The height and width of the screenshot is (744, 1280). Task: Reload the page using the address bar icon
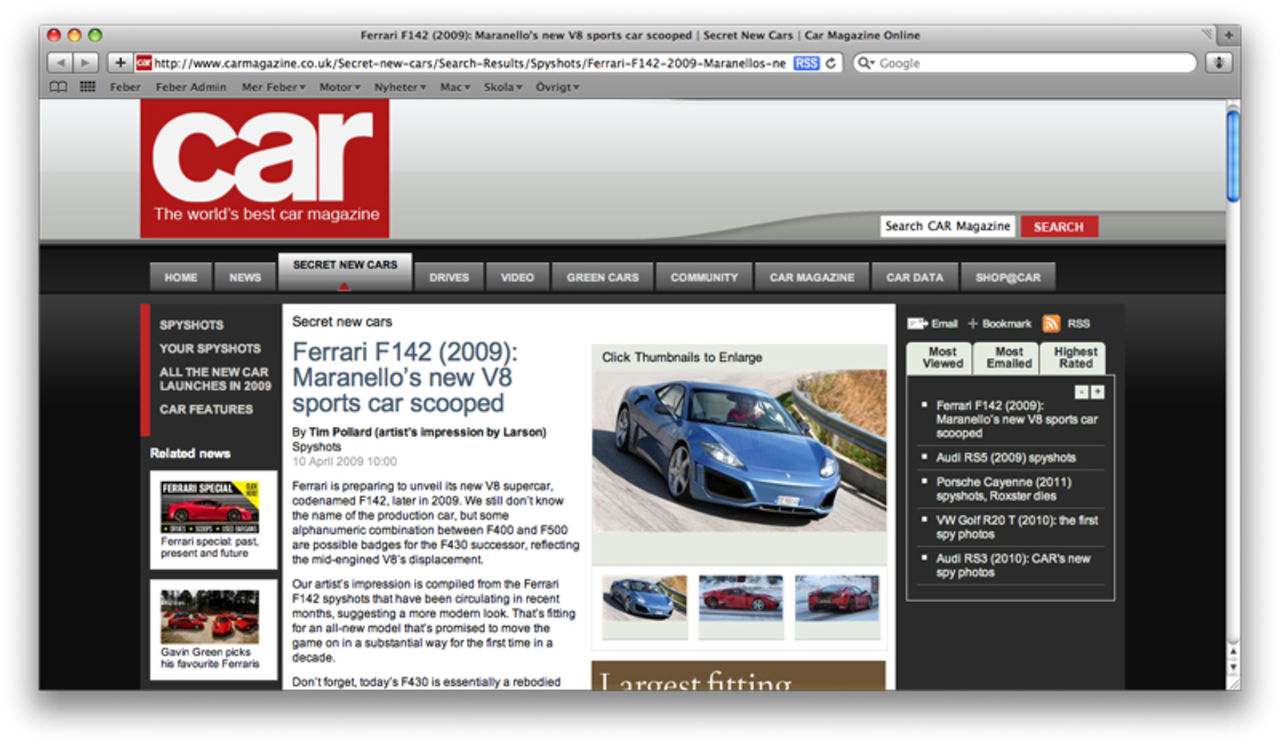tap(831, 62)
